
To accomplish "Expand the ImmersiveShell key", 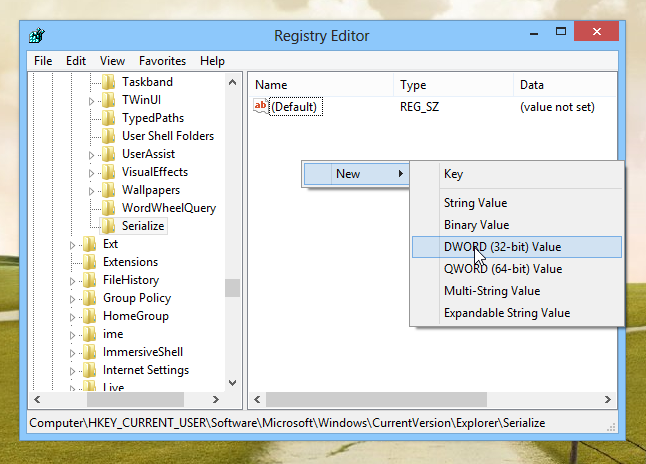I will tap(73, 354).
